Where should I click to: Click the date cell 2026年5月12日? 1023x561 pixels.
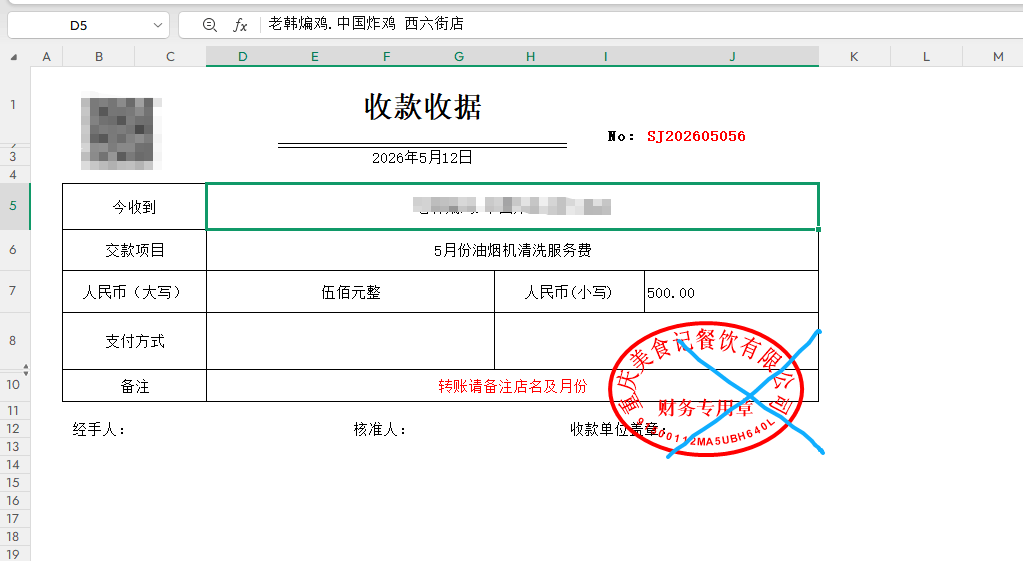(x=422, y=158)
